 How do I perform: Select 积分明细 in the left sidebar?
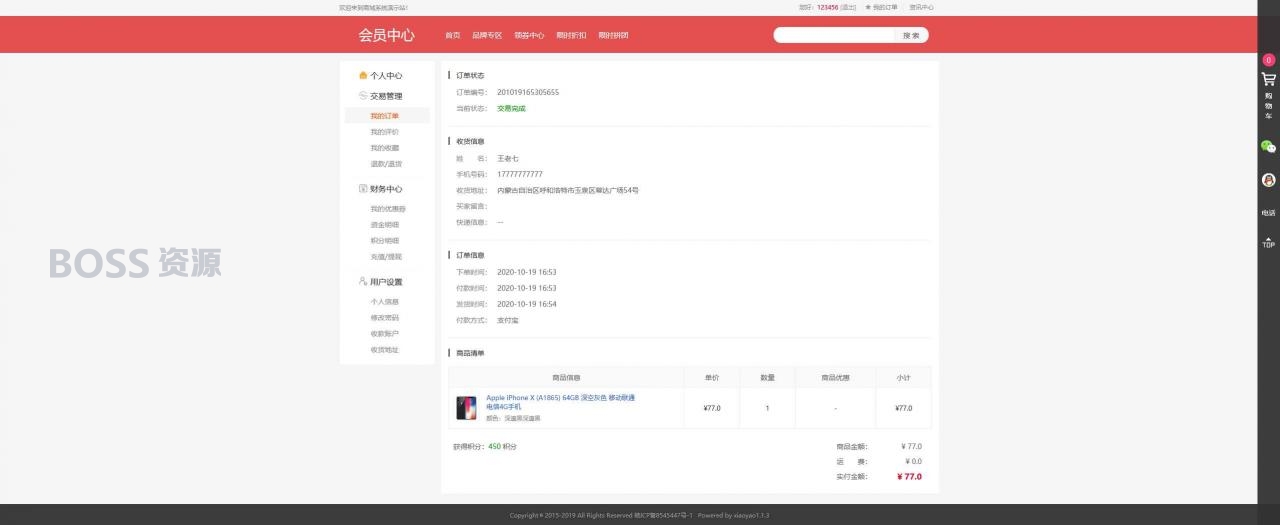click(x=384, y=241)
